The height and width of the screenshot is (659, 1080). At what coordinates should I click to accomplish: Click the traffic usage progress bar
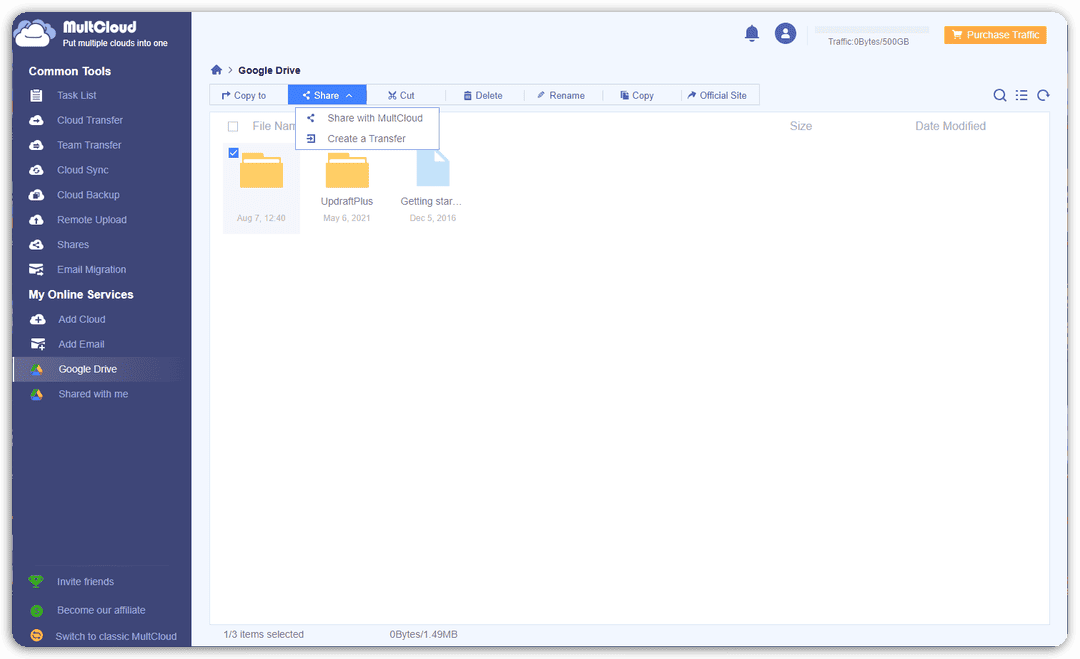[x=872, y=30]
